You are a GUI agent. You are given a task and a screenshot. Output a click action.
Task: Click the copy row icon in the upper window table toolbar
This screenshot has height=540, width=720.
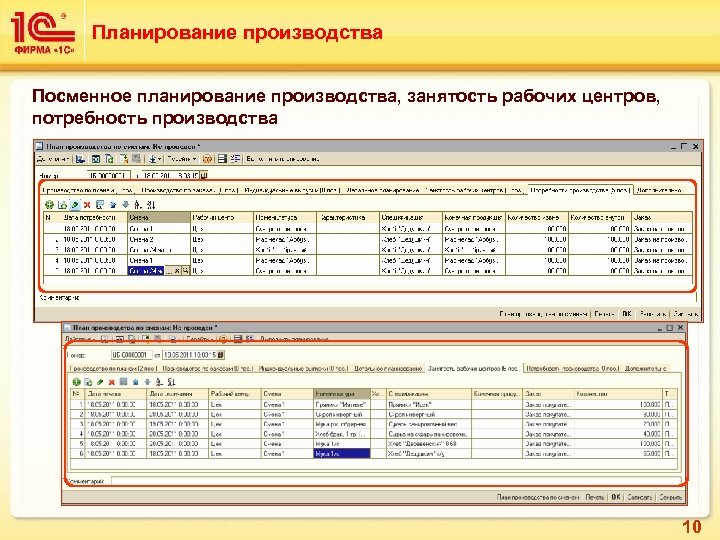(x=62, y=205)
